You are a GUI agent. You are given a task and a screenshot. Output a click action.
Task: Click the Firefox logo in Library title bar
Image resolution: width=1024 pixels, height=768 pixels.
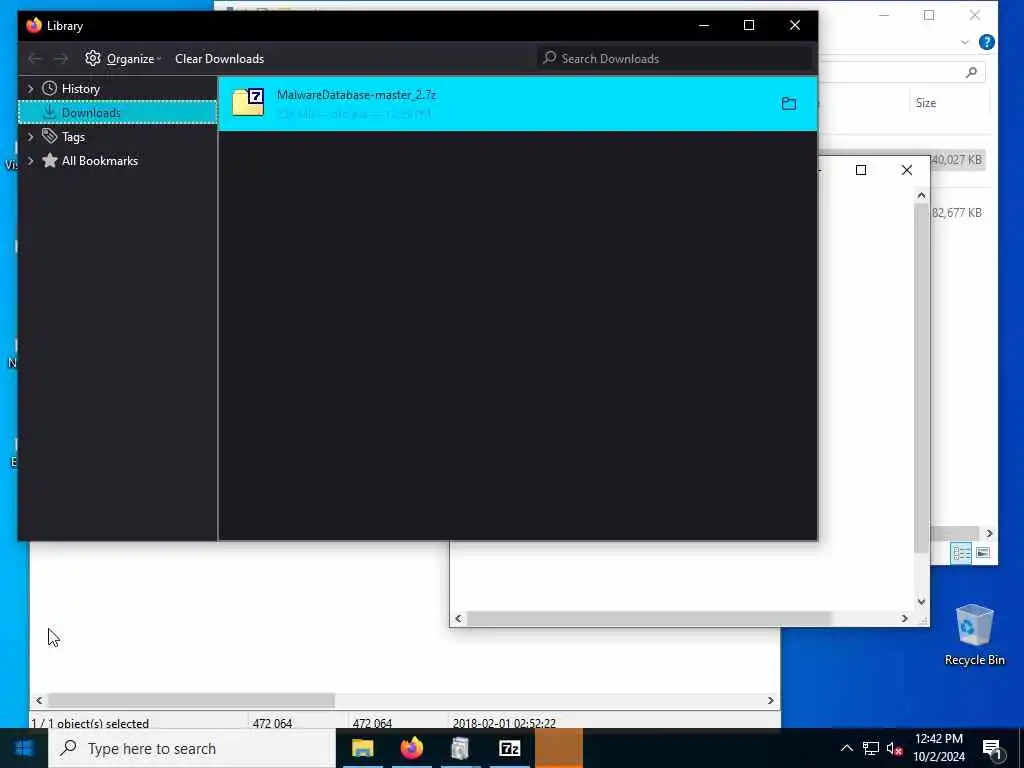click(34, 25)
